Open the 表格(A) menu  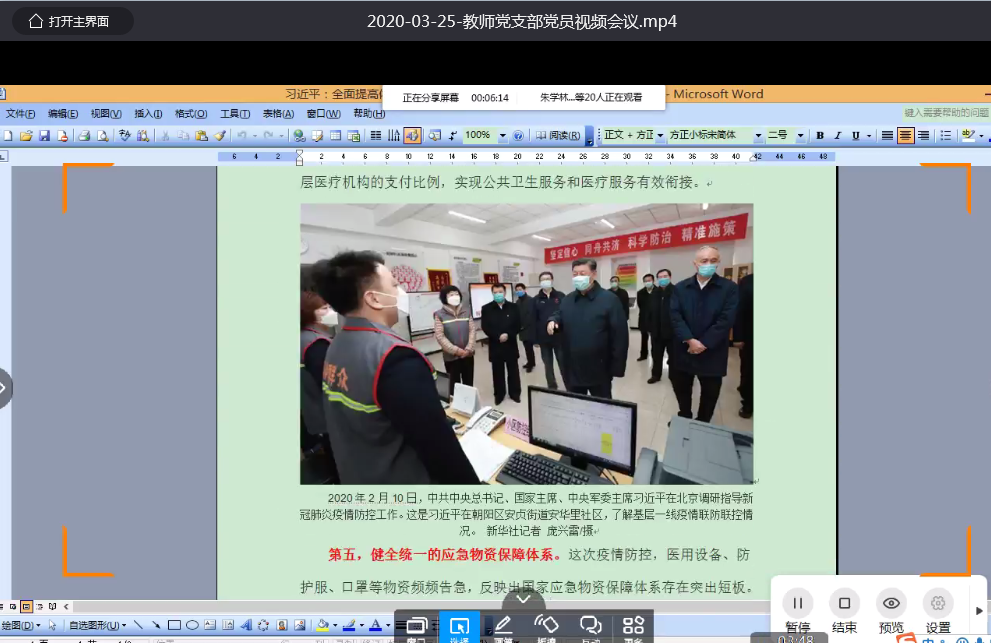[x=278, y=114]
